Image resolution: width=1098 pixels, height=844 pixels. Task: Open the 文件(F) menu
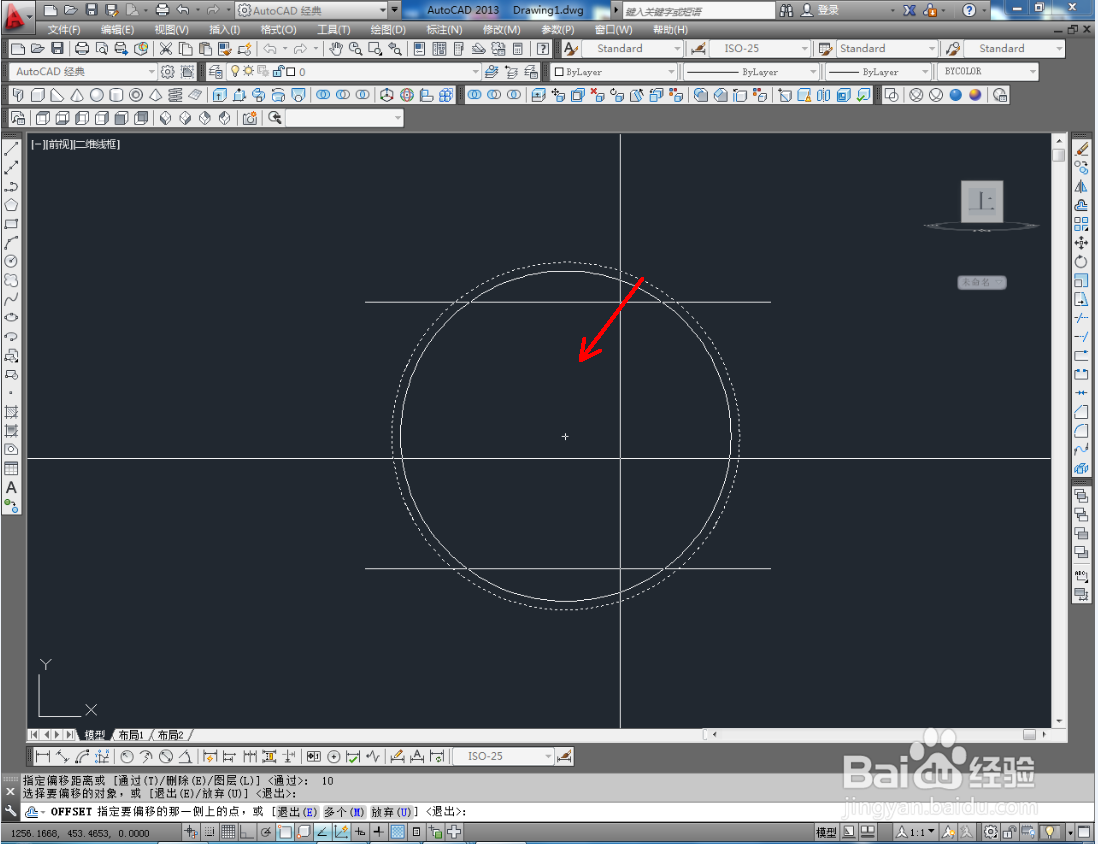click(64, 29)
